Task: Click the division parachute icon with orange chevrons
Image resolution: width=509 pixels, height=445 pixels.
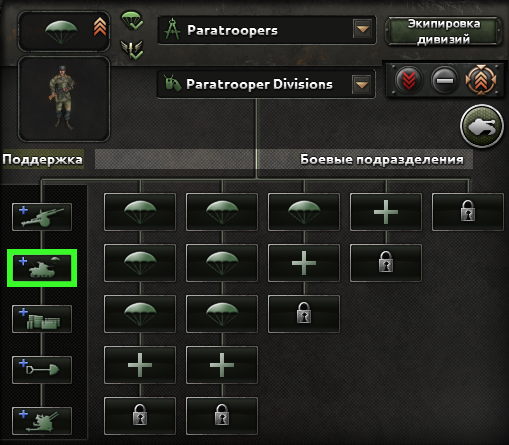Action: pos(64,31)
